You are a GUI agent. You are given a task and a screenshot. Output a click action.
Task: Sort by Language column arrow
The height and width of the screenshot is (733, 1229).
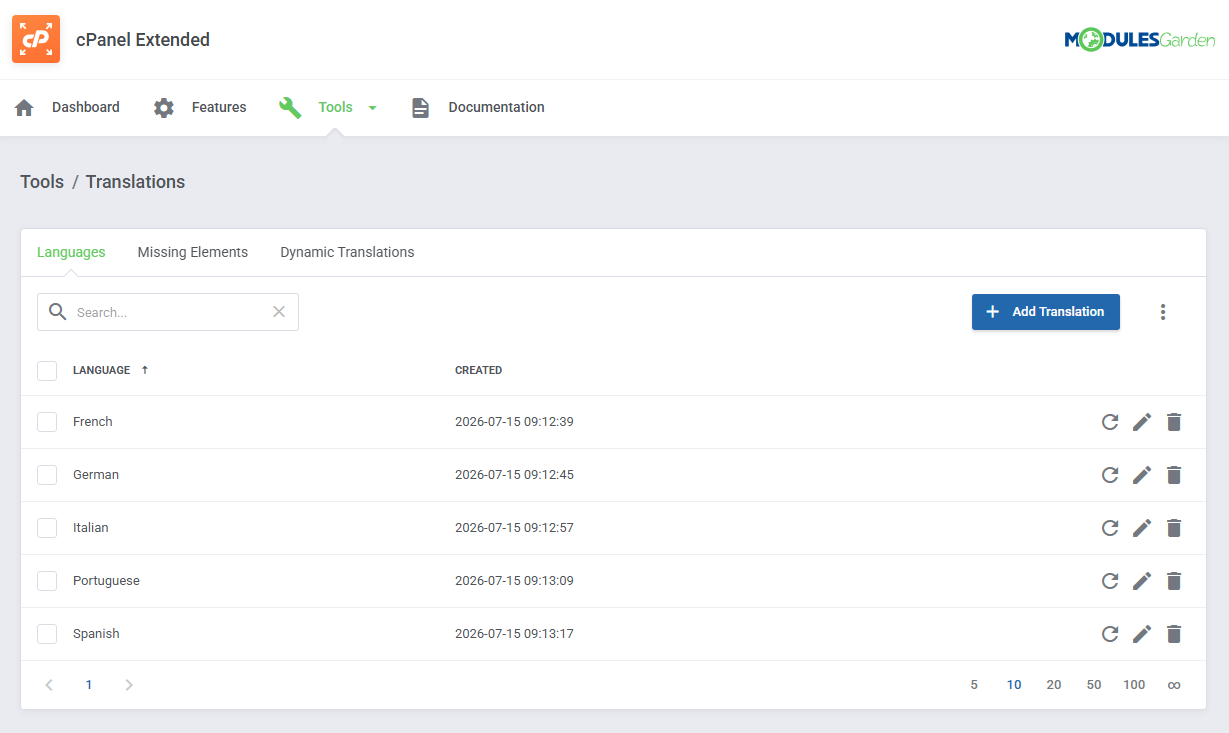[144, 370]
